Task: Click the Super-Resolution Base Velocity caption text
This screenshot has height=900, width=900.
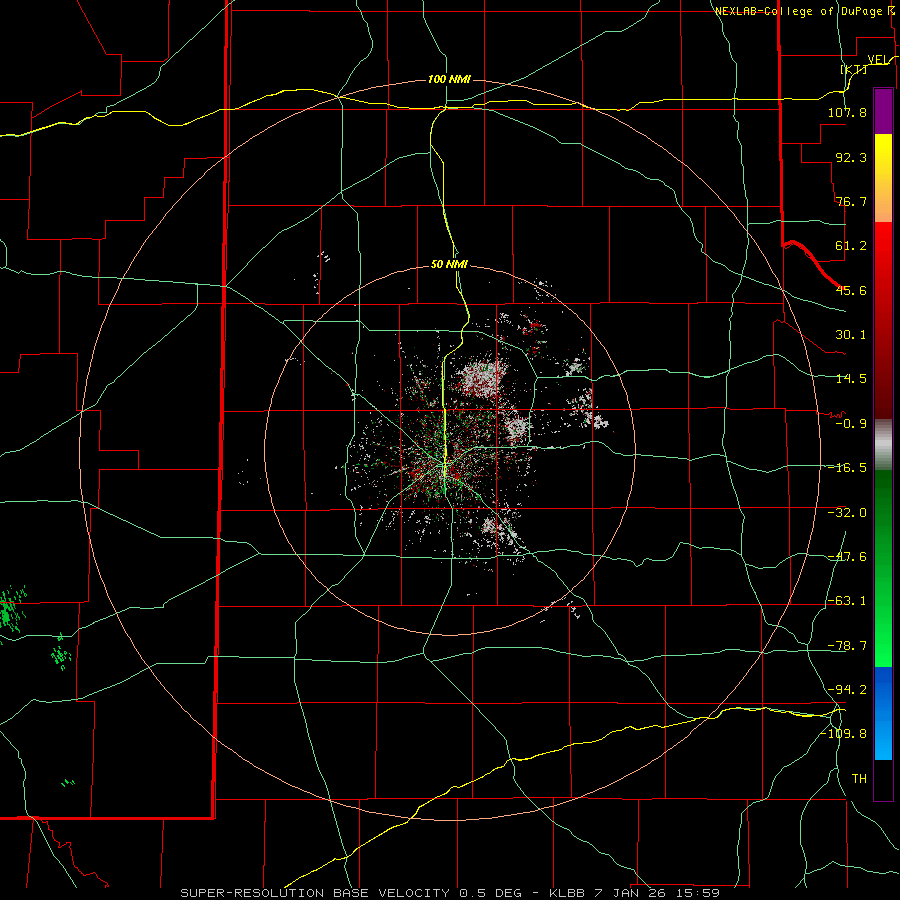Action: click(449, 893)
